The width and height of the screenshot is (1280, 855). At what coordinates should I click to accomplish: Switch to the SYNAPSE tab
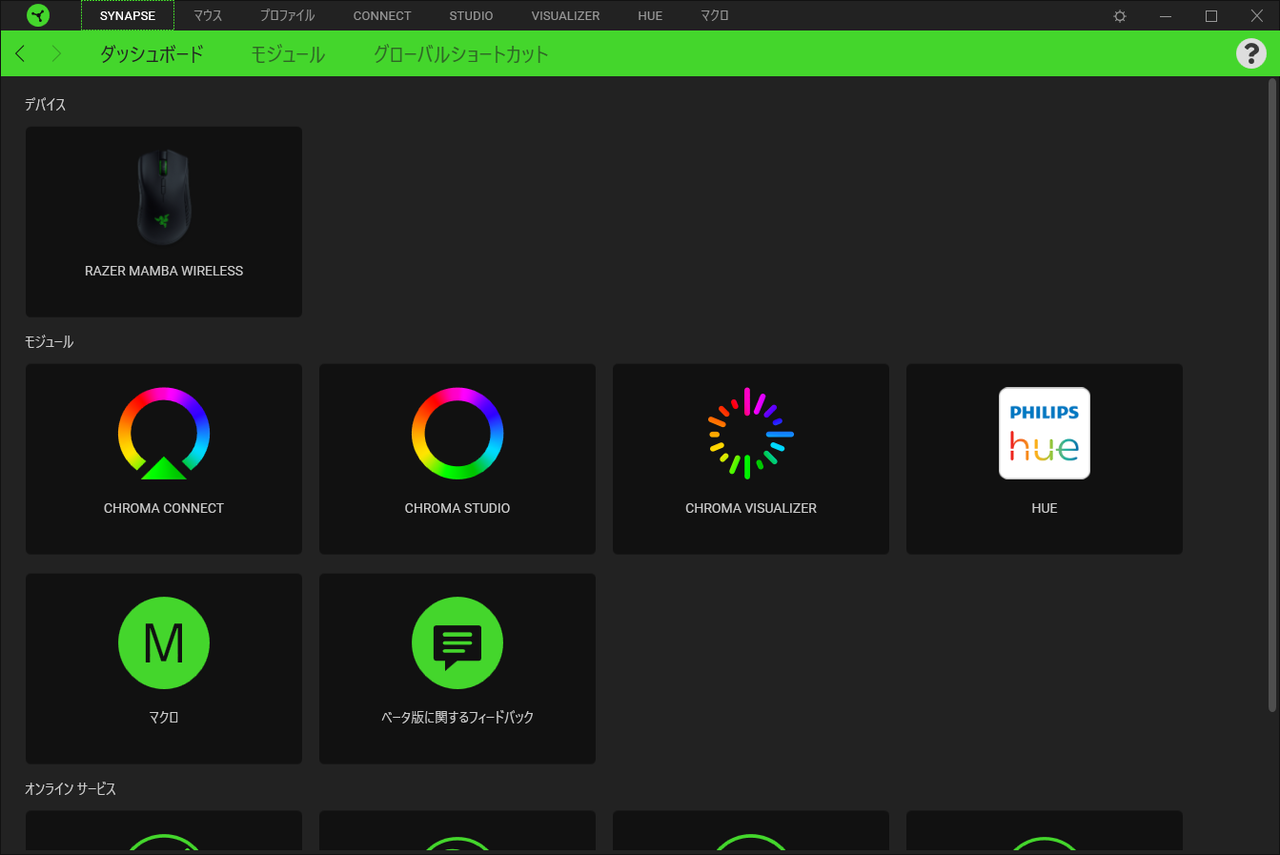127,16
